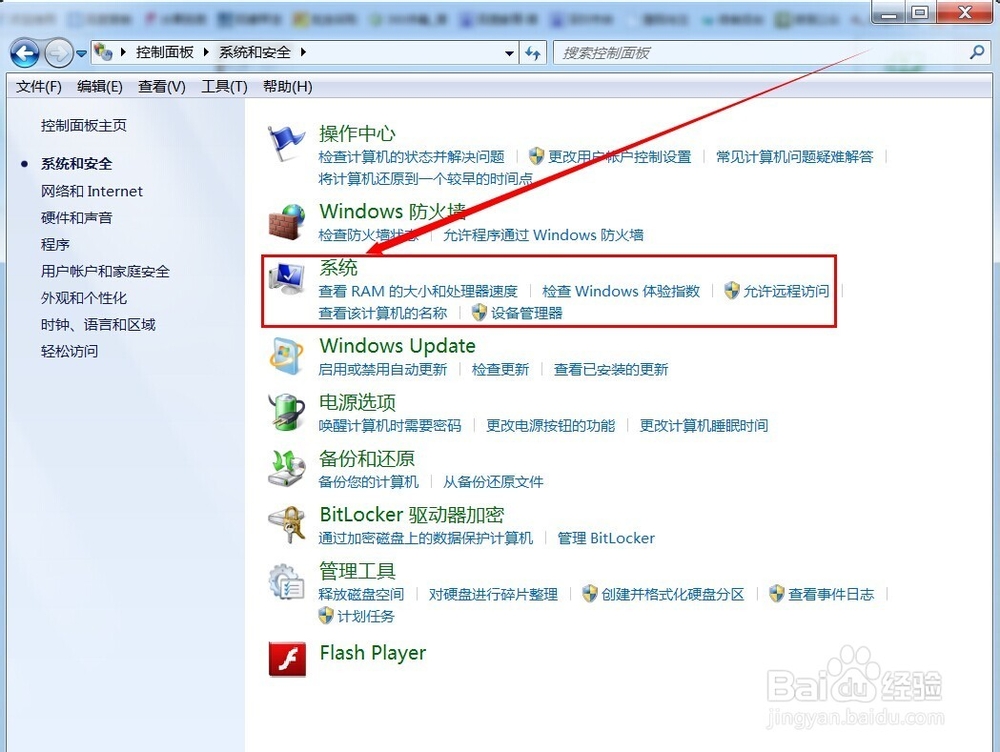Open the 工具(T) menu
The image size is (1000, 752).
[x=223, y=86]
